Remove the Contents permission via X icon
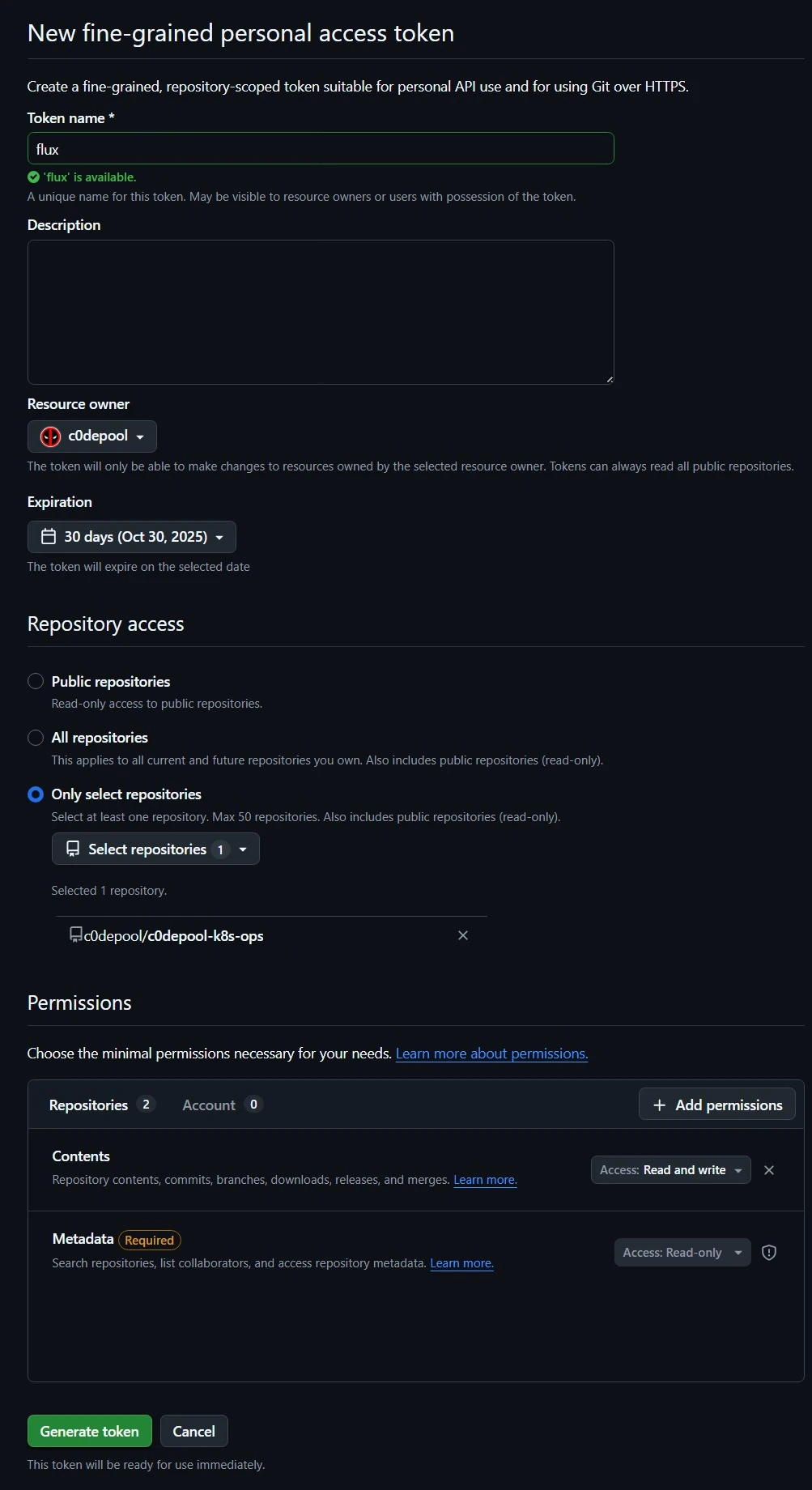The width and height of the screenshot is (812, 1490). point(769,1170)
